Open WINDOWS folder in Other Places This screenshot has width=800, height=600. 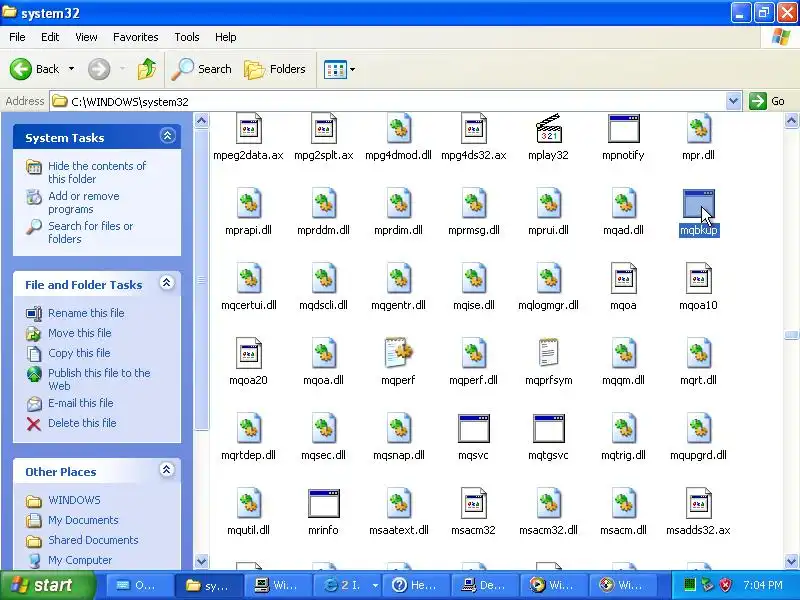tap(74, 499)
